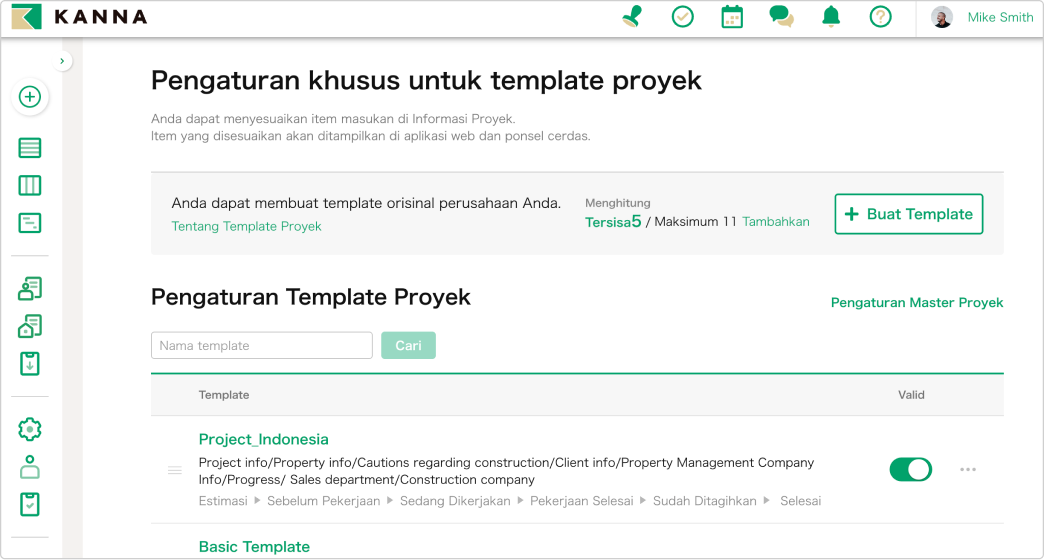1044x560 pixels.
Task: Open the settings gear icon in sidebar
Action: [x=29, y=429]
